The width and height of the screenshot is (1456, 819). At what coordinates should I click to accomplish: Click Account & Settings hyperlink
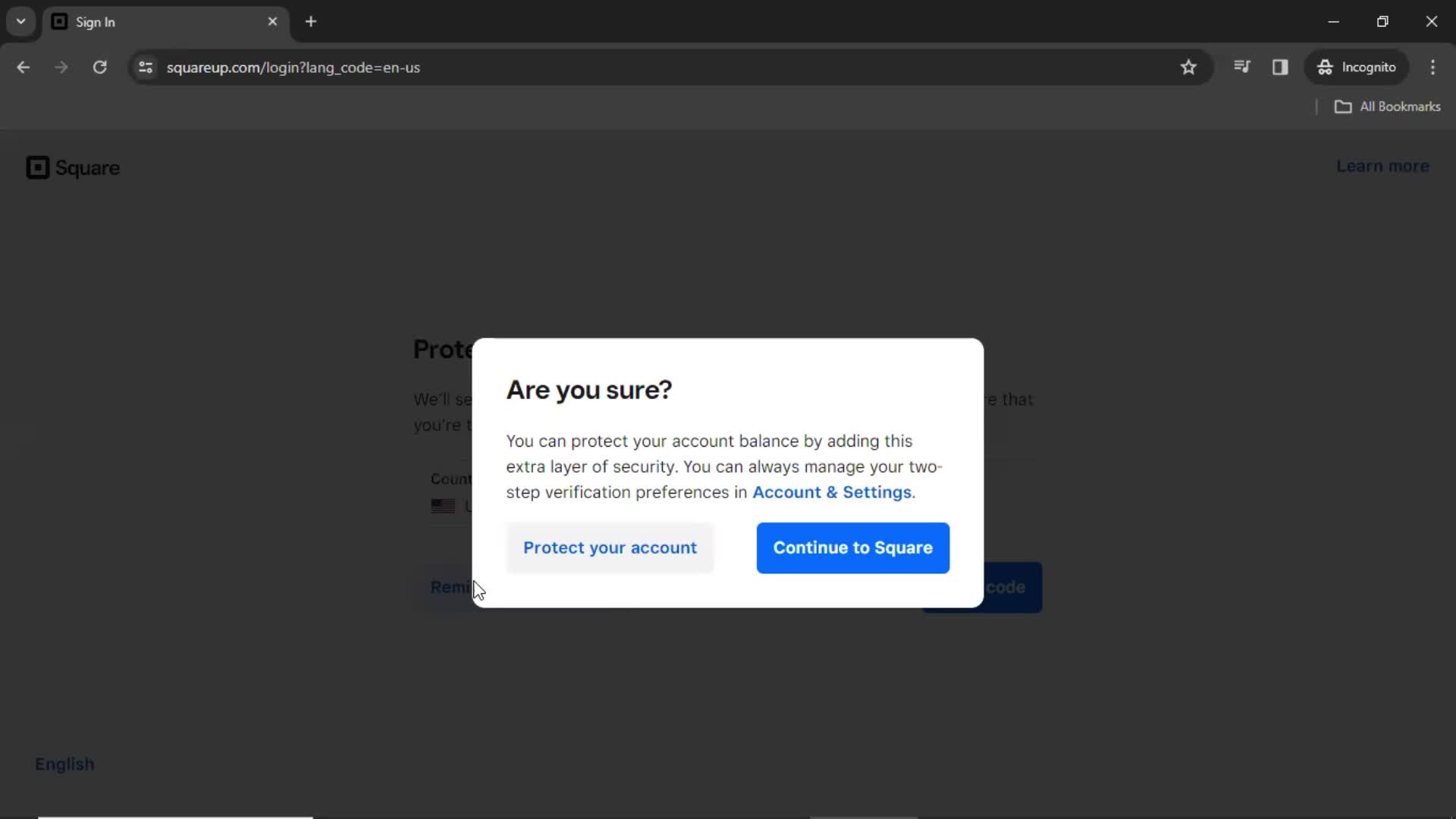coord(831,491)
